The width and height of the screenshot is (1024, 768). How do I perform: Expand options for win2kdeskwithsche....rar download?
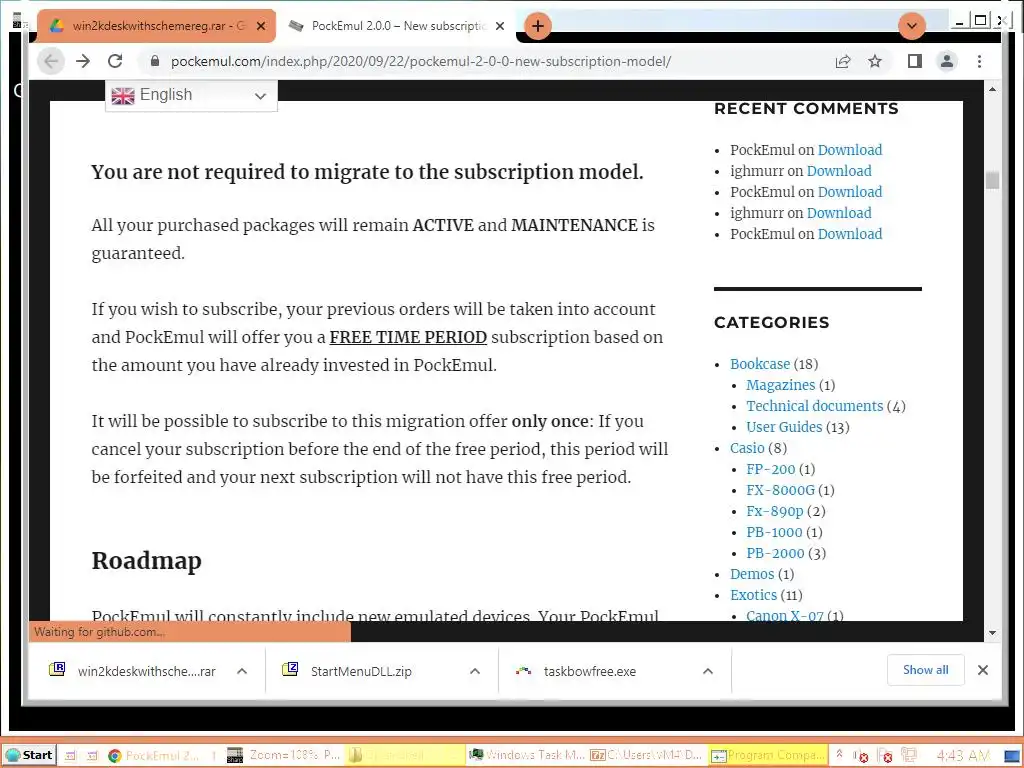click(242, 671)
